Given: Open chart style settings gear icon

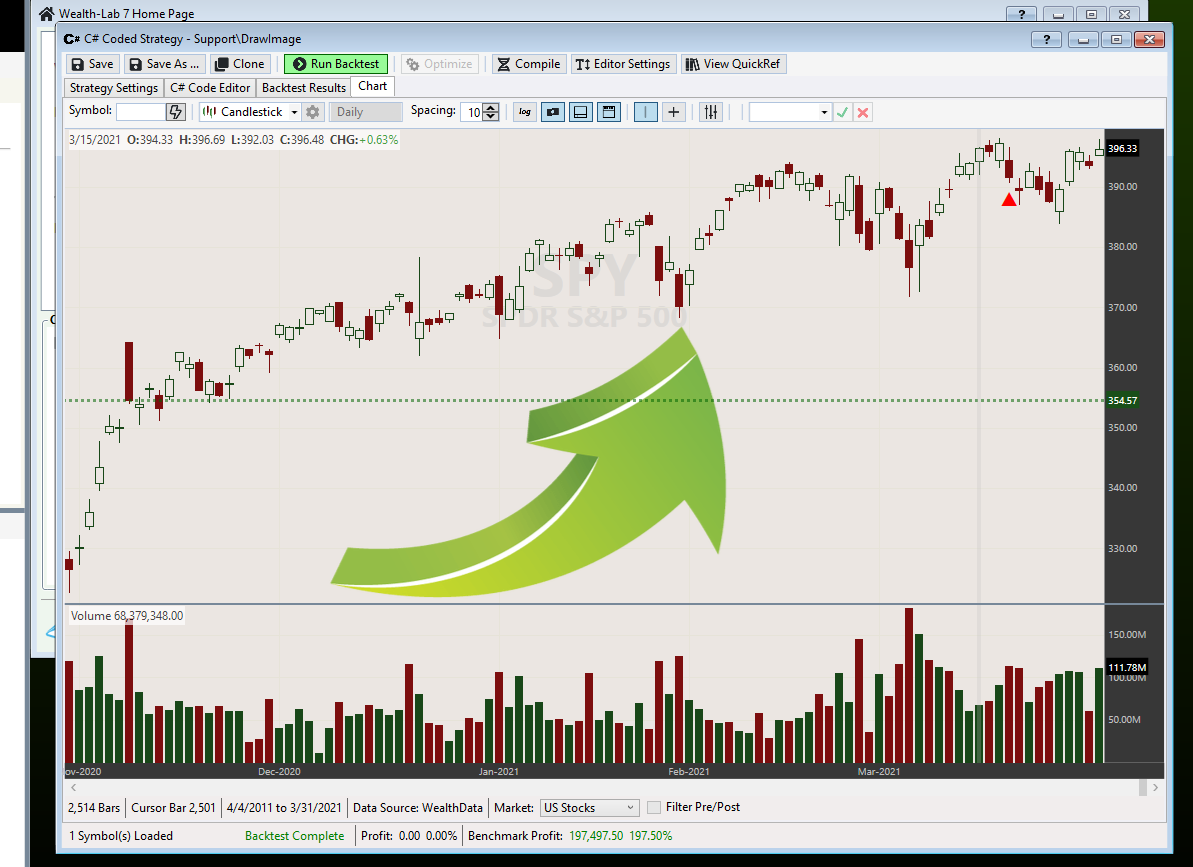Looking at the screenshot, I should (313, 112).
